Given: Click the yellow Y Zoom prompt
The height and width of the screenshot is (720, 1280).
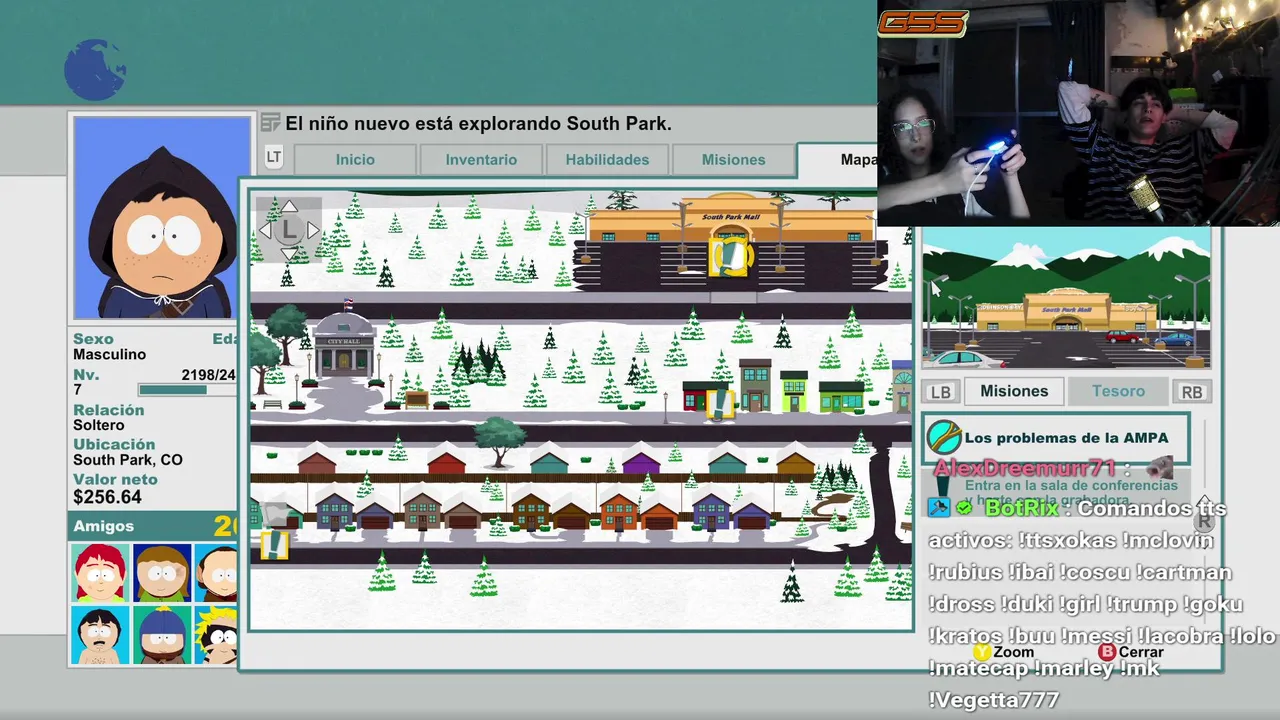Looking at the screenshot, I should (1004, 652).
